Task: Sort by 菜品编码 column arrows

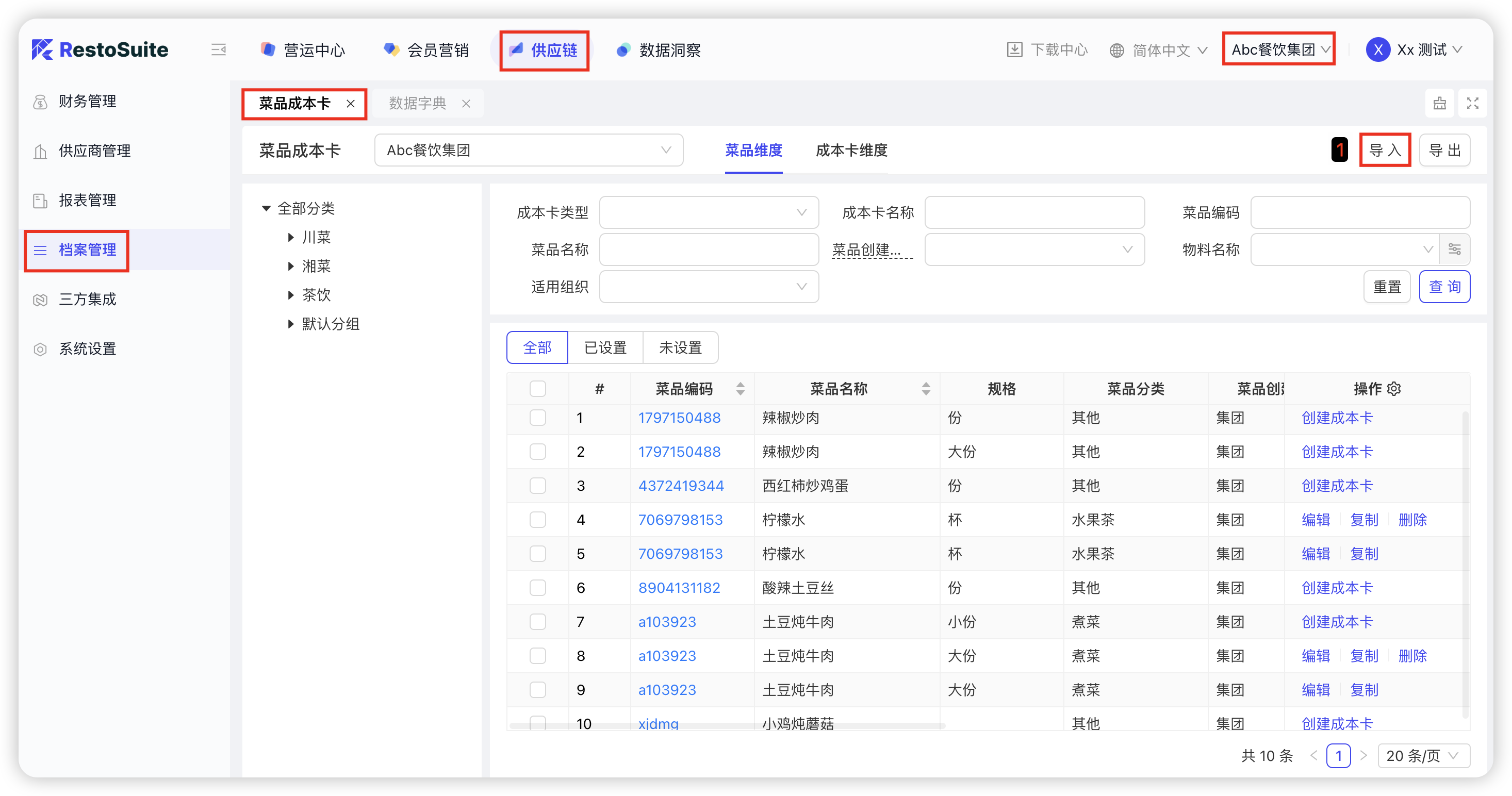Action: 740,388
